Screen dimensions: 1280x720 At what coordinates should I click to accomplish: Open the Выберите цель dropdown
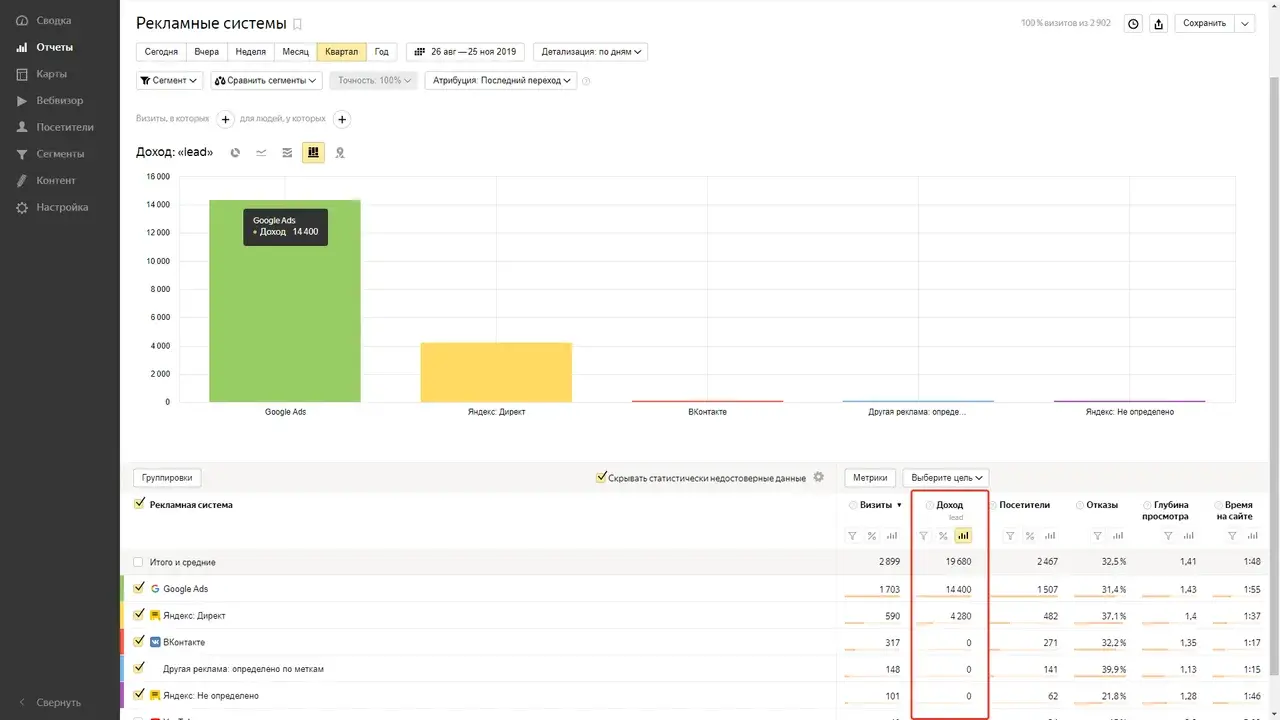[946, 478]
